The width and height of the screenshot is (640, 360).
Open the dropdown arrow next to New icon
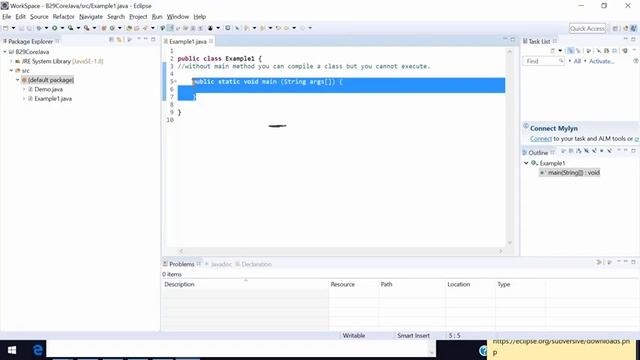pos(13,28)
